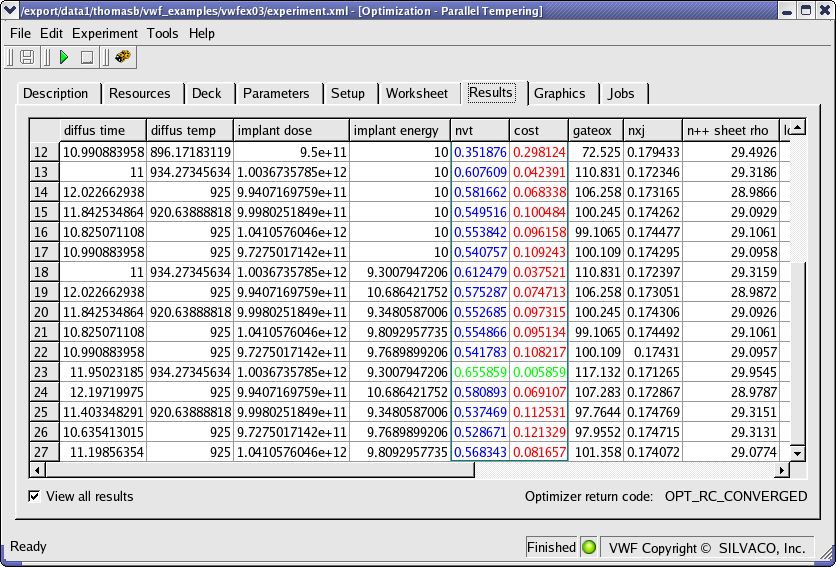Switch to the Setup tab
Screen dimensions: 836x567
(348, 93)
